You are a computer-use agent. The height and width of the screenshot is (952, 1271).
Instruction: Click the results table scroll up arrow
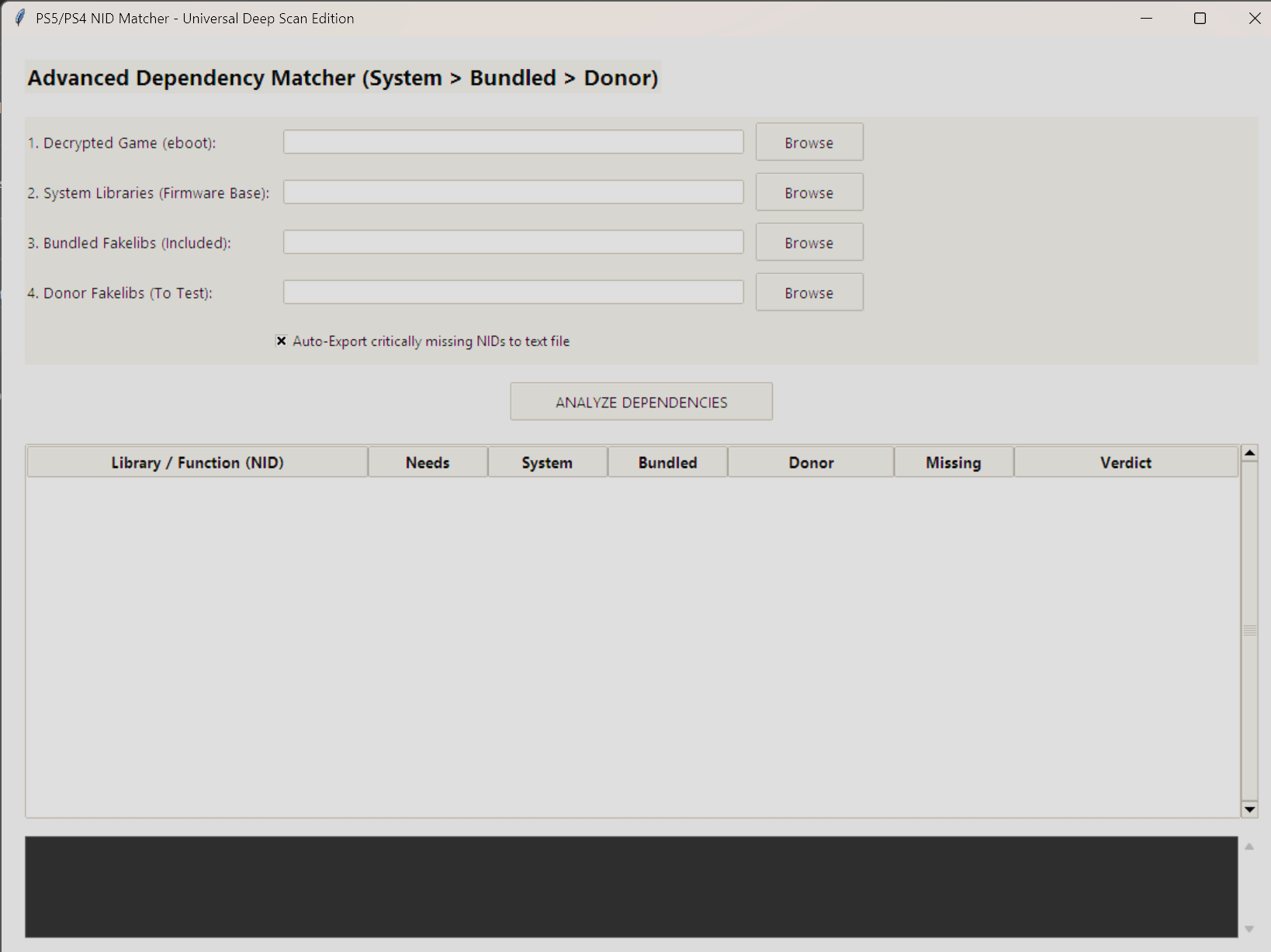(1249, 453)
